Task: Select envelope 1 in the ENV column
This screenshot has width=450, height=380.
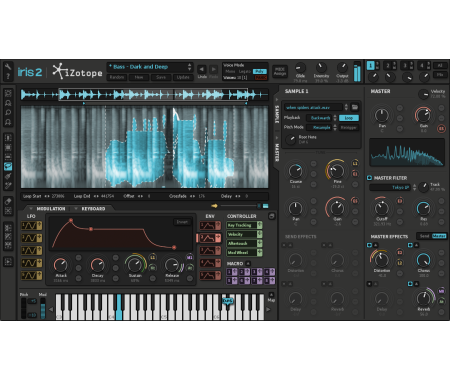Action: tap(210, 226)
